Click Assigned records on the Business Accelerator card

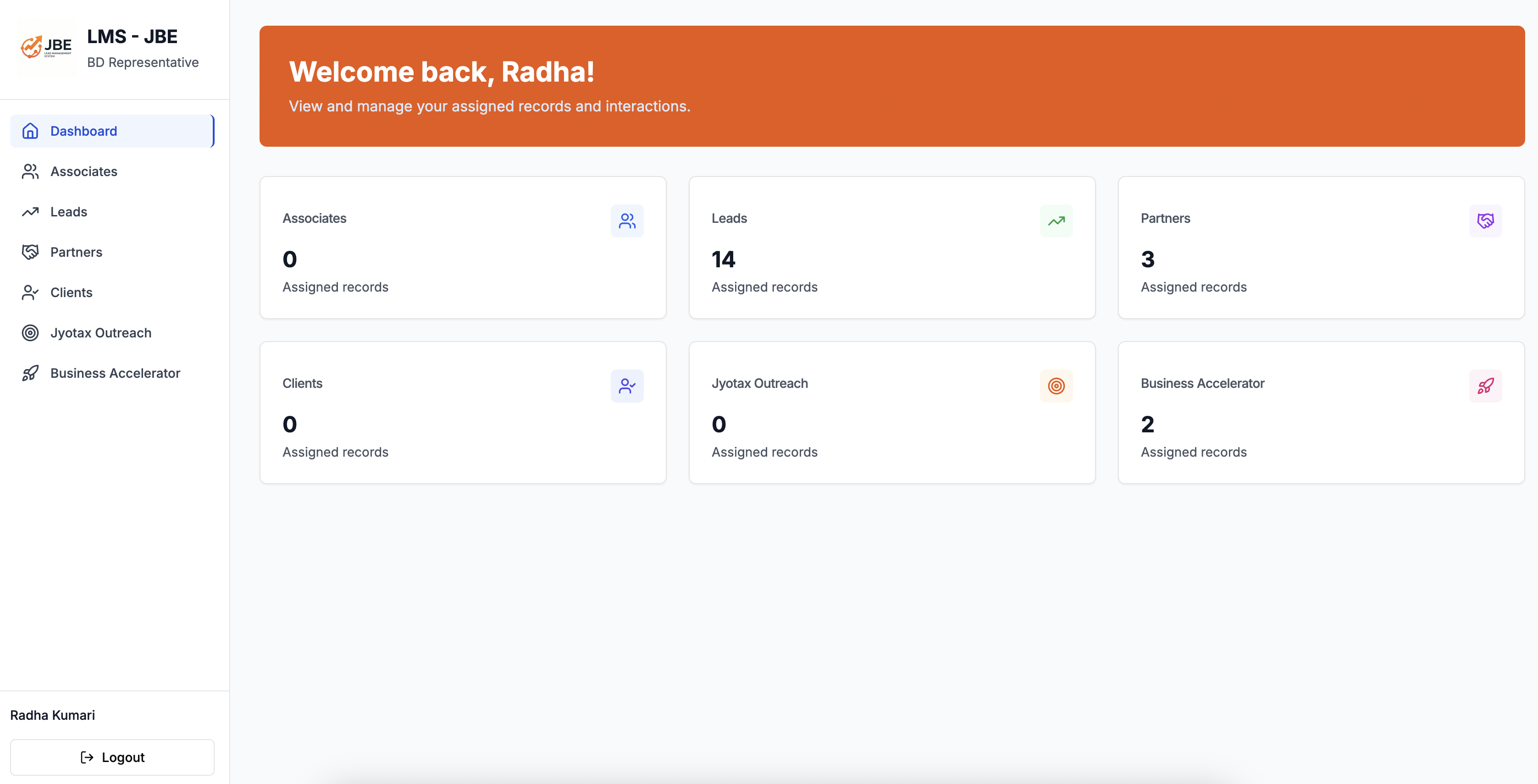(x=1194, y=452)
